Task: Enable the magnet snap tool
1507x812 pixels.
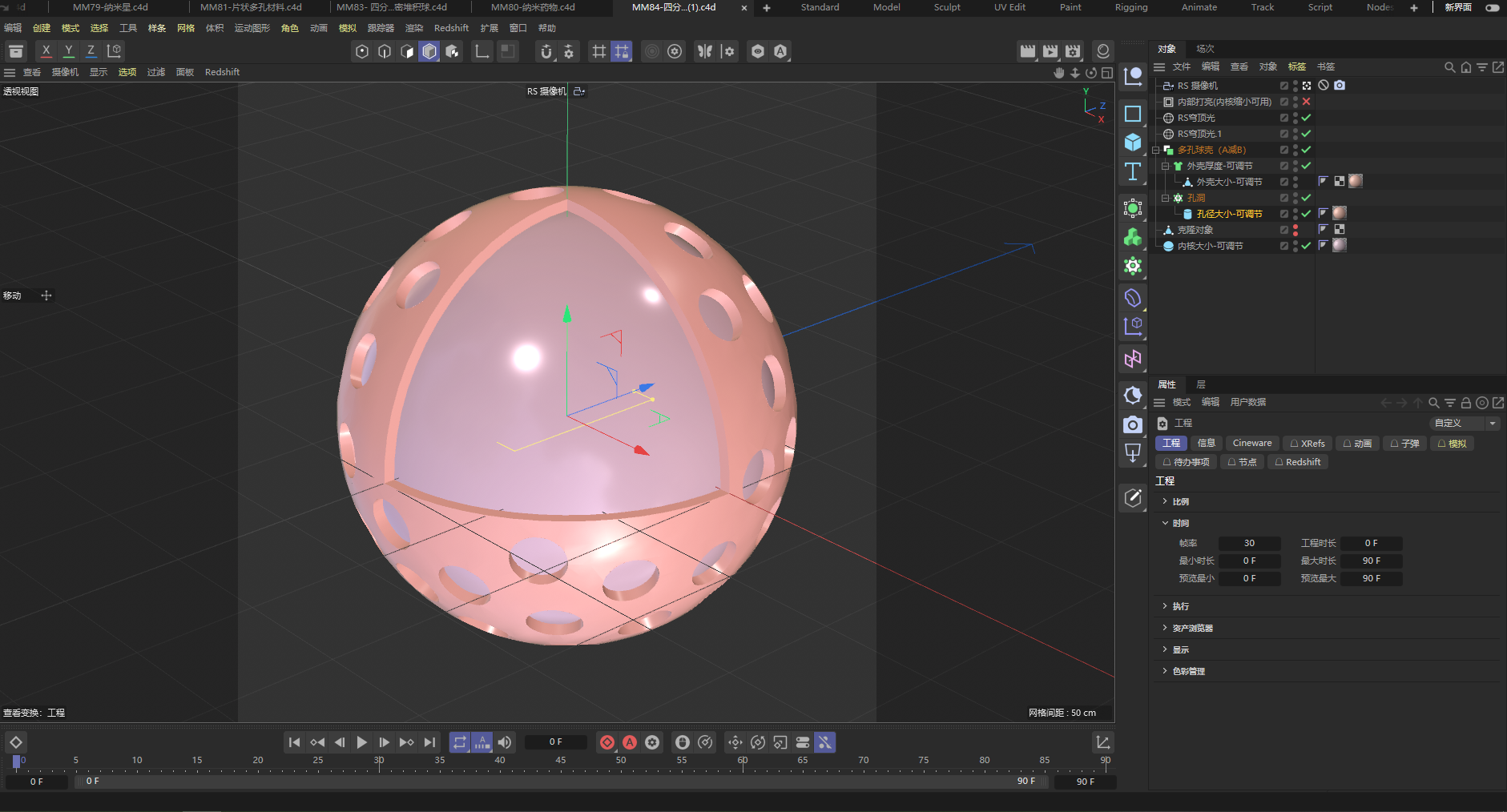Action: [546, 51]
